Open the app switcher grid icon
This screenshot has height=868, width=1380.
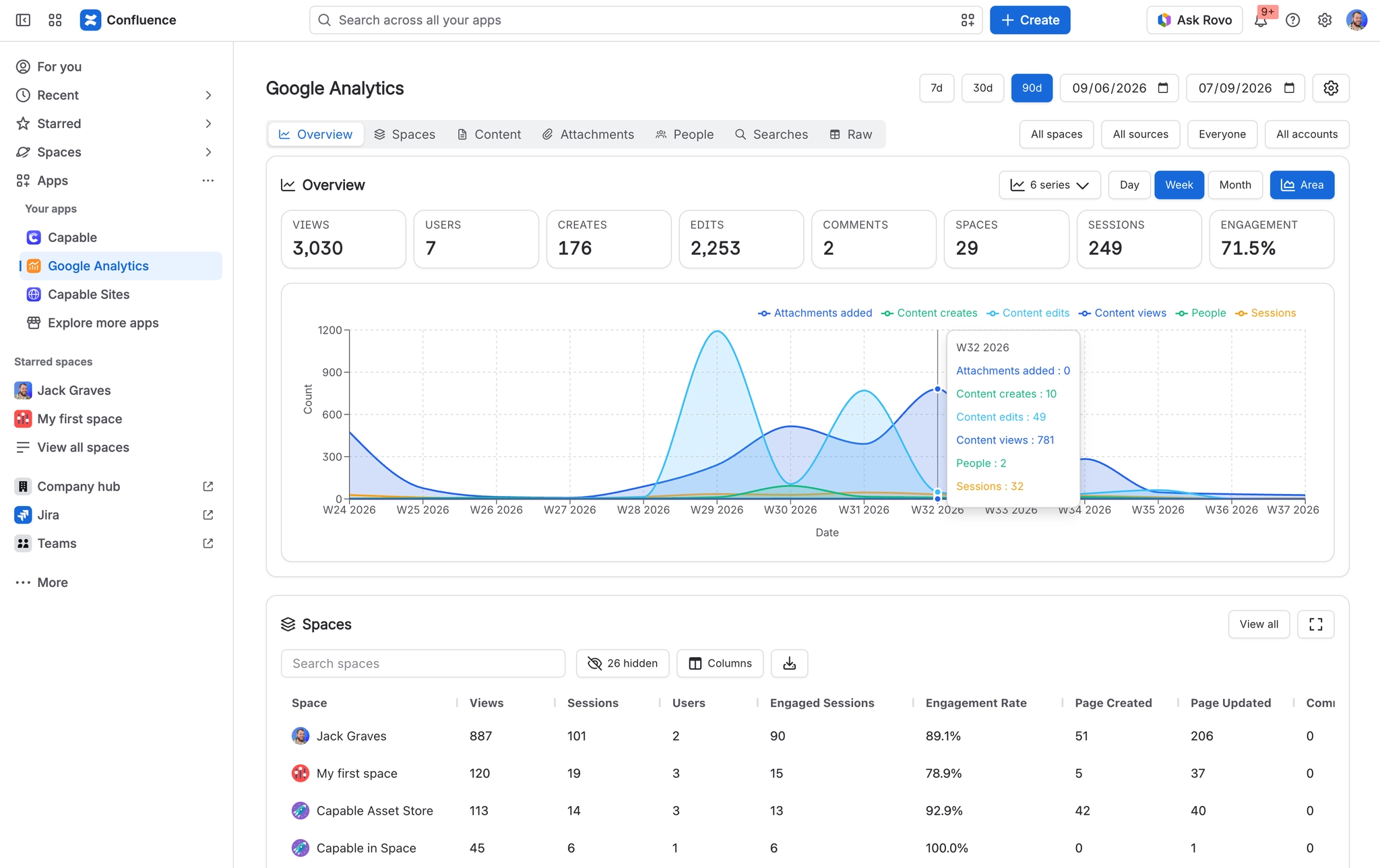tap(55, 20)
